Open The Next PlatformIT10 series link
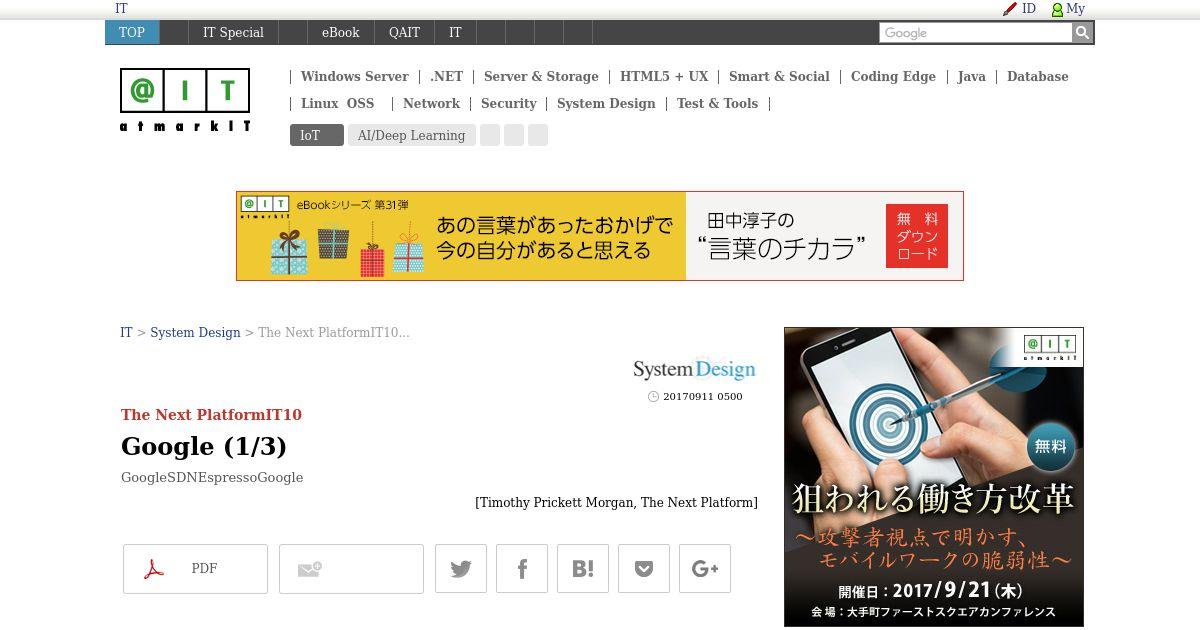The height and width of the screenshot is (630, 1200). (x=211, y=414)
